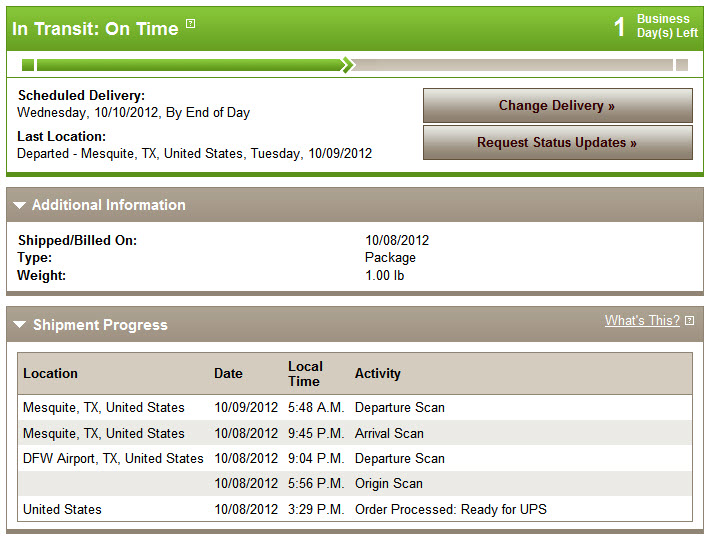Click the Date column header
This screenshot has width=714, height=542.
coord(228,373)
